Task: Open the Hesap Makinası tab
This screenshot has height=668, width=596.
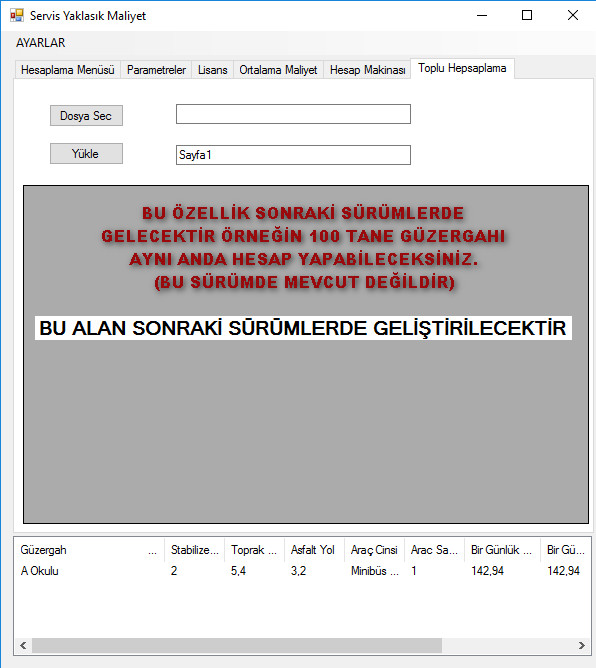Action: pos(367,70)
